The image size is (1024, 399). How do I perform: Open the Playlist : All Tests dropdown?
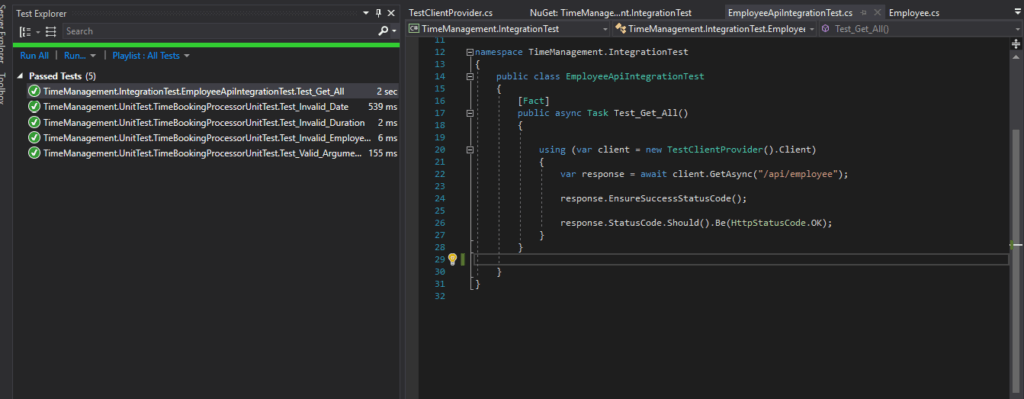tap(151, 56)
